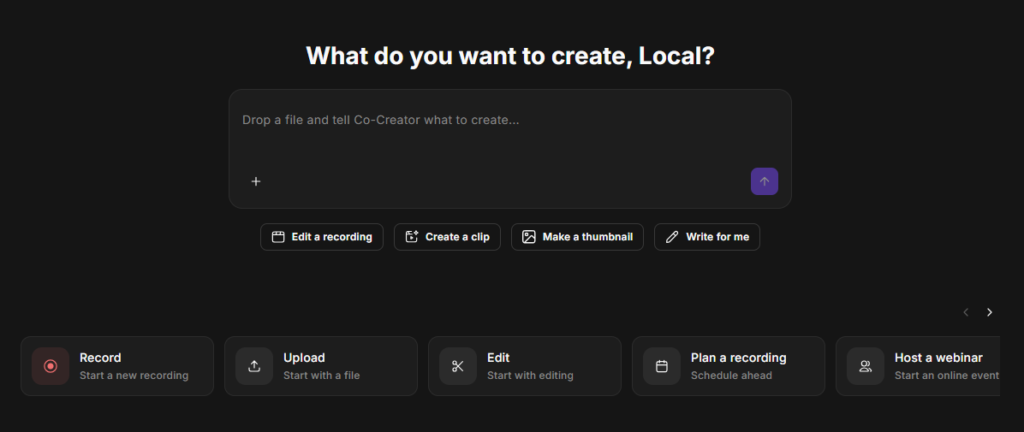Pick the Make a thumbnail suggestion

(577, 237)
